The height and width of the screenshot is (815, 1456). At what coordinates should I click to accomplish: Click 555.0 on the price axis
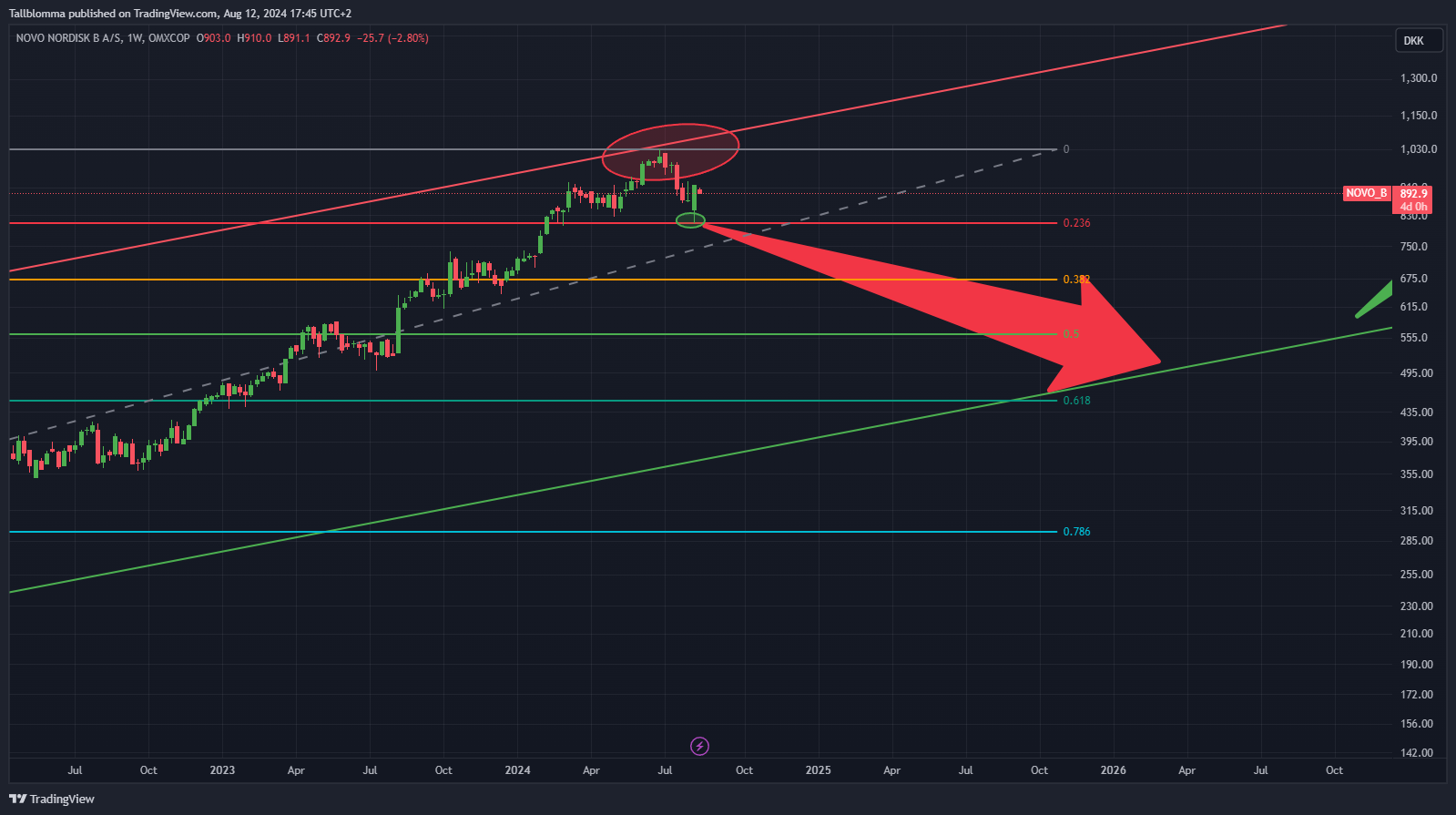1414,338
